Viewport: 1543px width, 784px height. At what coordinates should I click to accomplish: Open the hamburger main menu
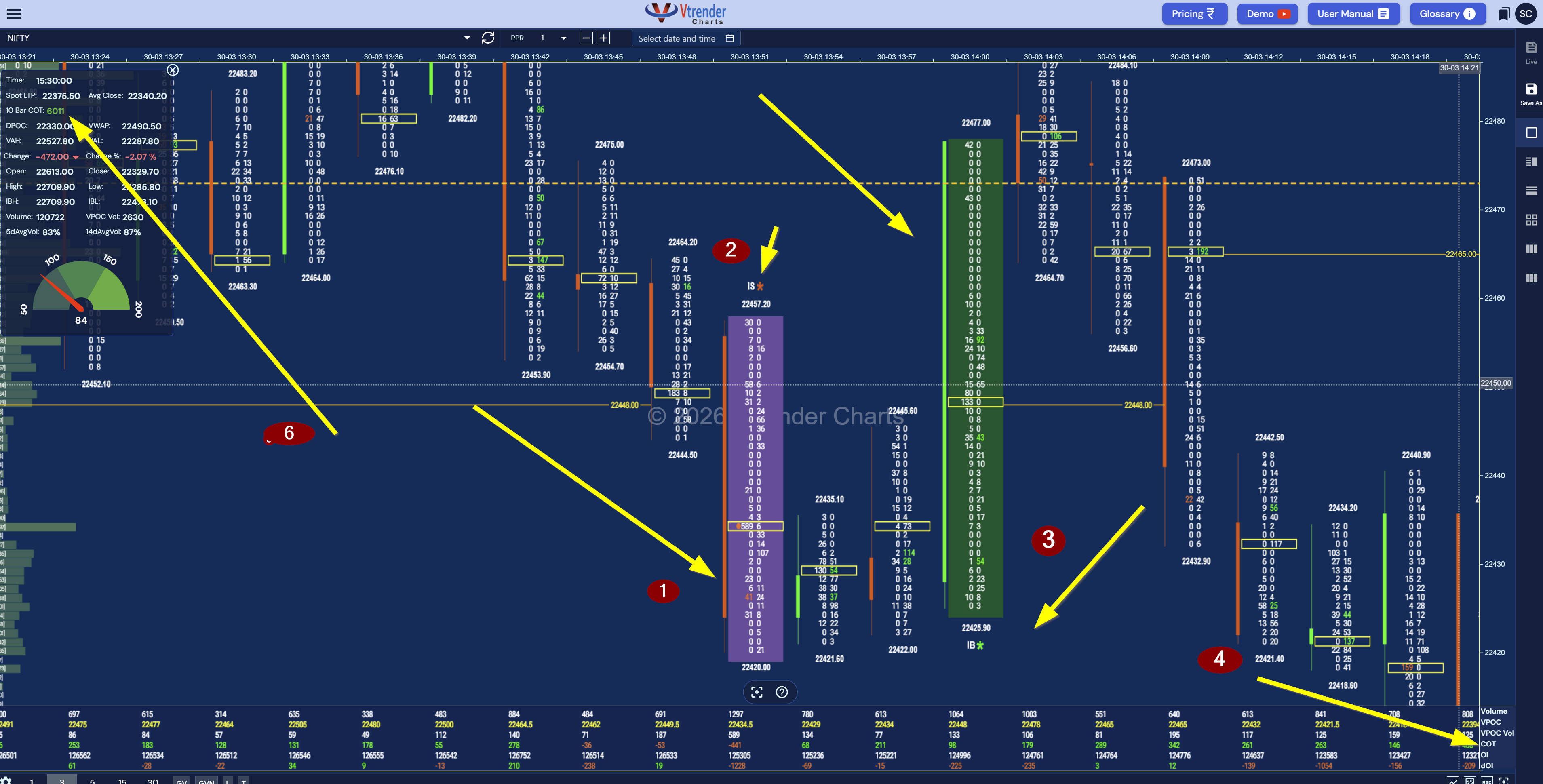click(x=14, y=14)
